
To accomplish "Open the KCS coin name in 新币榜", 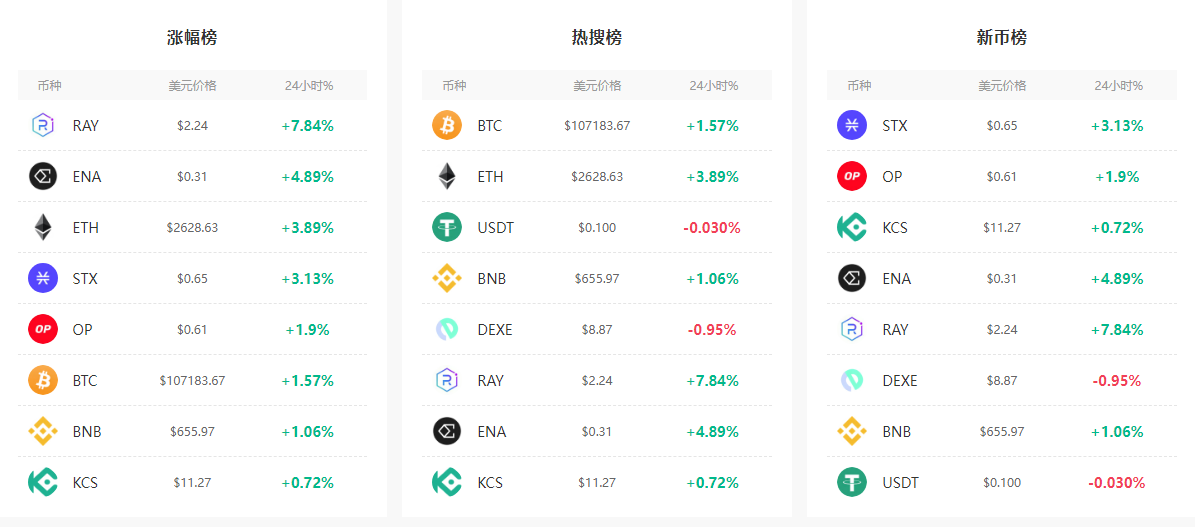I will 895,227.
